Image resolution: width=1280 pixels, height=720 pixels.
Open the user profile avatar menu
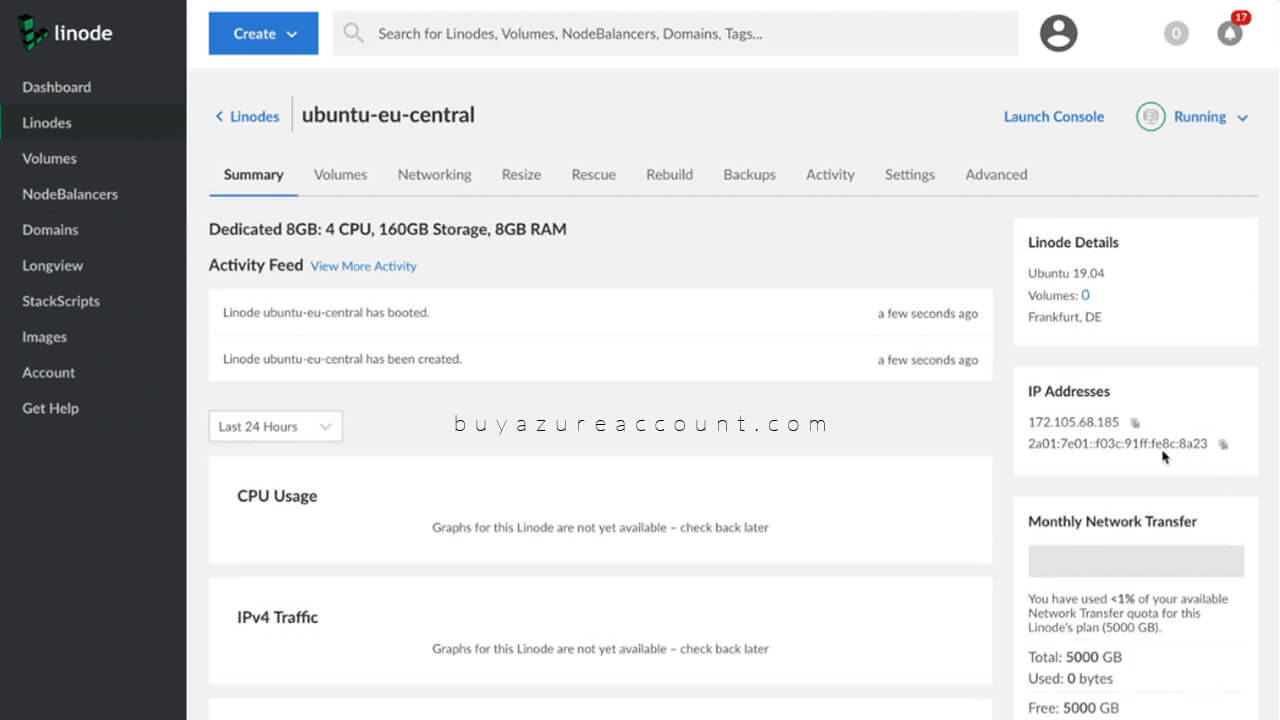click(1058, 33)
